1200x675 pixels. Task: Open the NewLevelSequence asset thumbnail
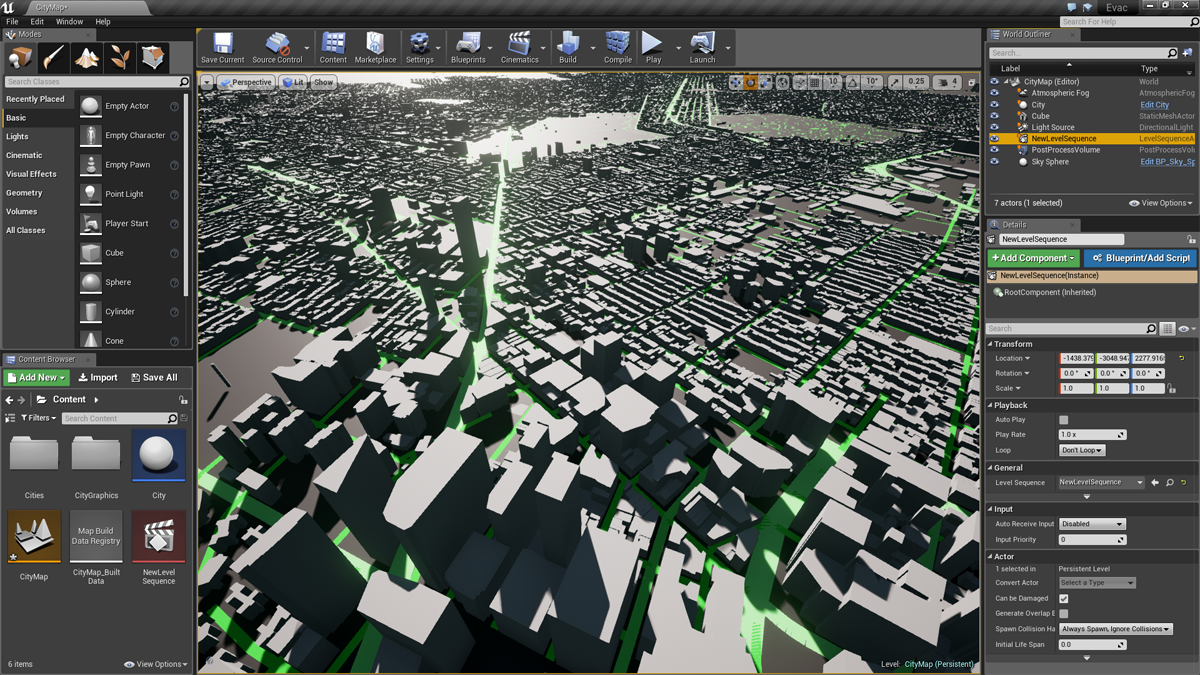tap(157, 537)
